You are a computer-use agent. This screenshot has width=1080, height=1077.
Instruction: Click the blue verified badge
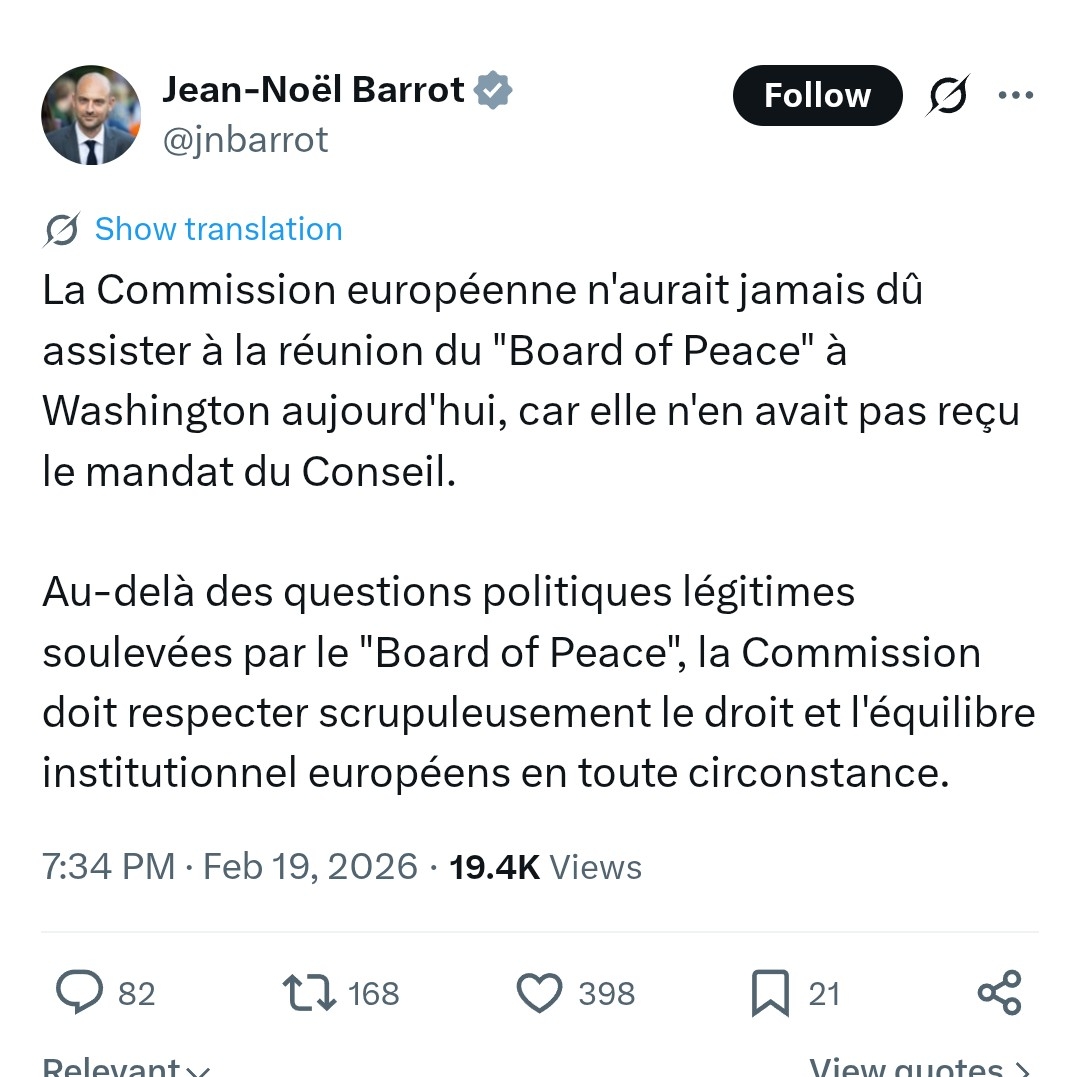(x=493, y=90)
